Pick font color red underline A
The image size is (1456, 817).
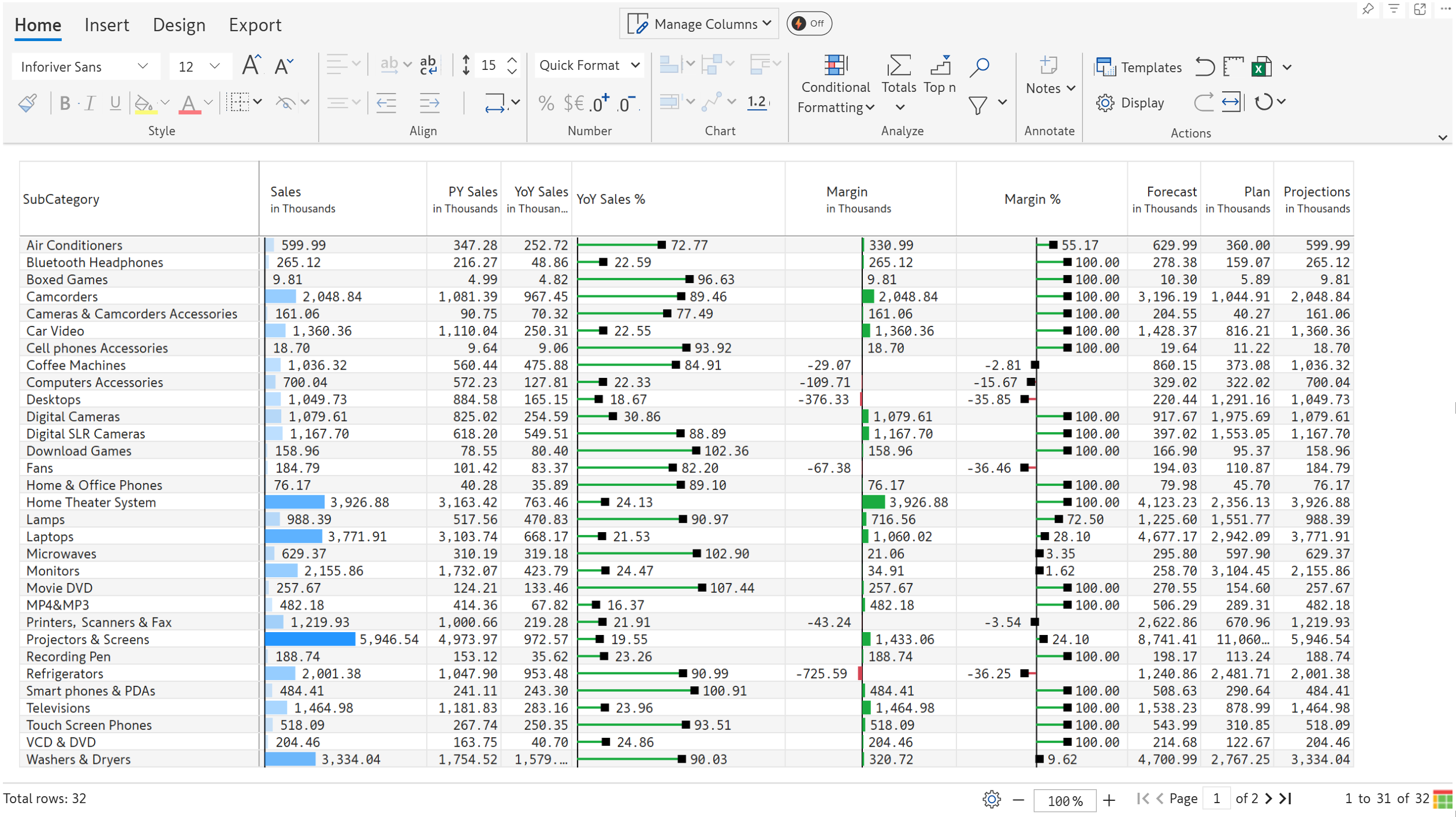click(x=188, y=103)
